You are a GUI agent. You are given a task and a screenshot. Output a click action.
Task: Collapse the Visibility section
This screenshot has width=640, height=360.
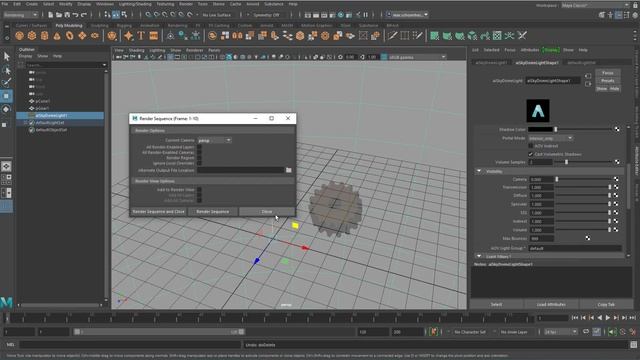(479, 171)
